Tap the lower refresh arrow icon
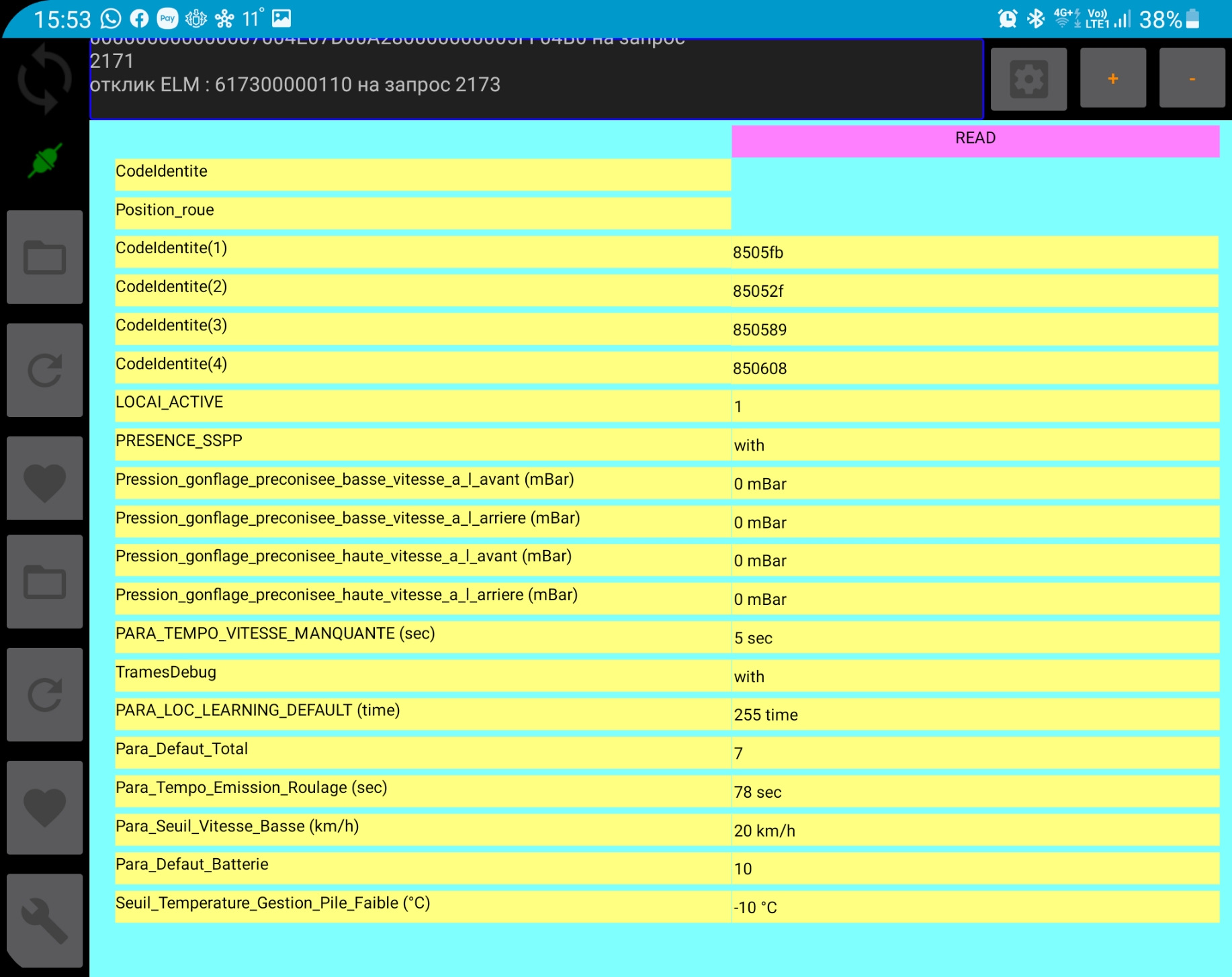Image resolution: width=1232 pixels, height=977 pixels. pyautogui.click(x=45, y=694)
